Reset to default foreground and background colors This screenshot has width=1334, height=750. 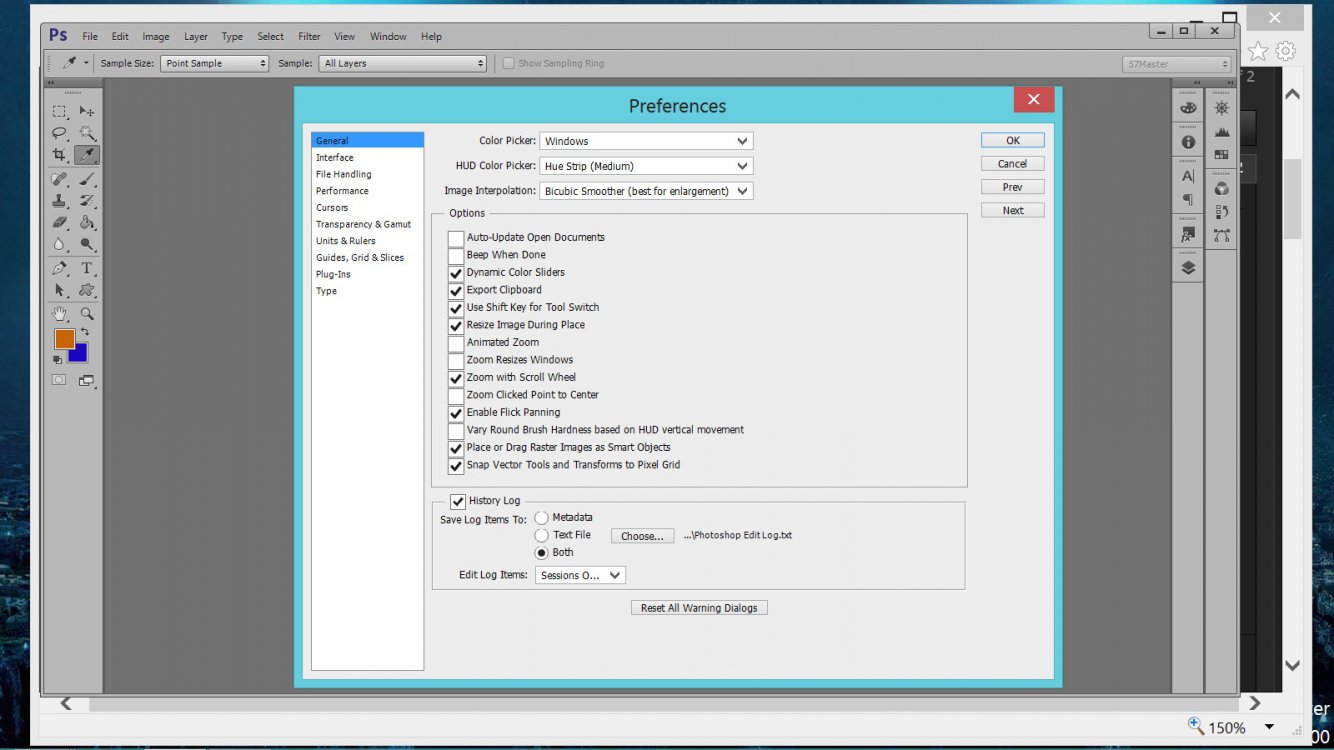[57, 358]
